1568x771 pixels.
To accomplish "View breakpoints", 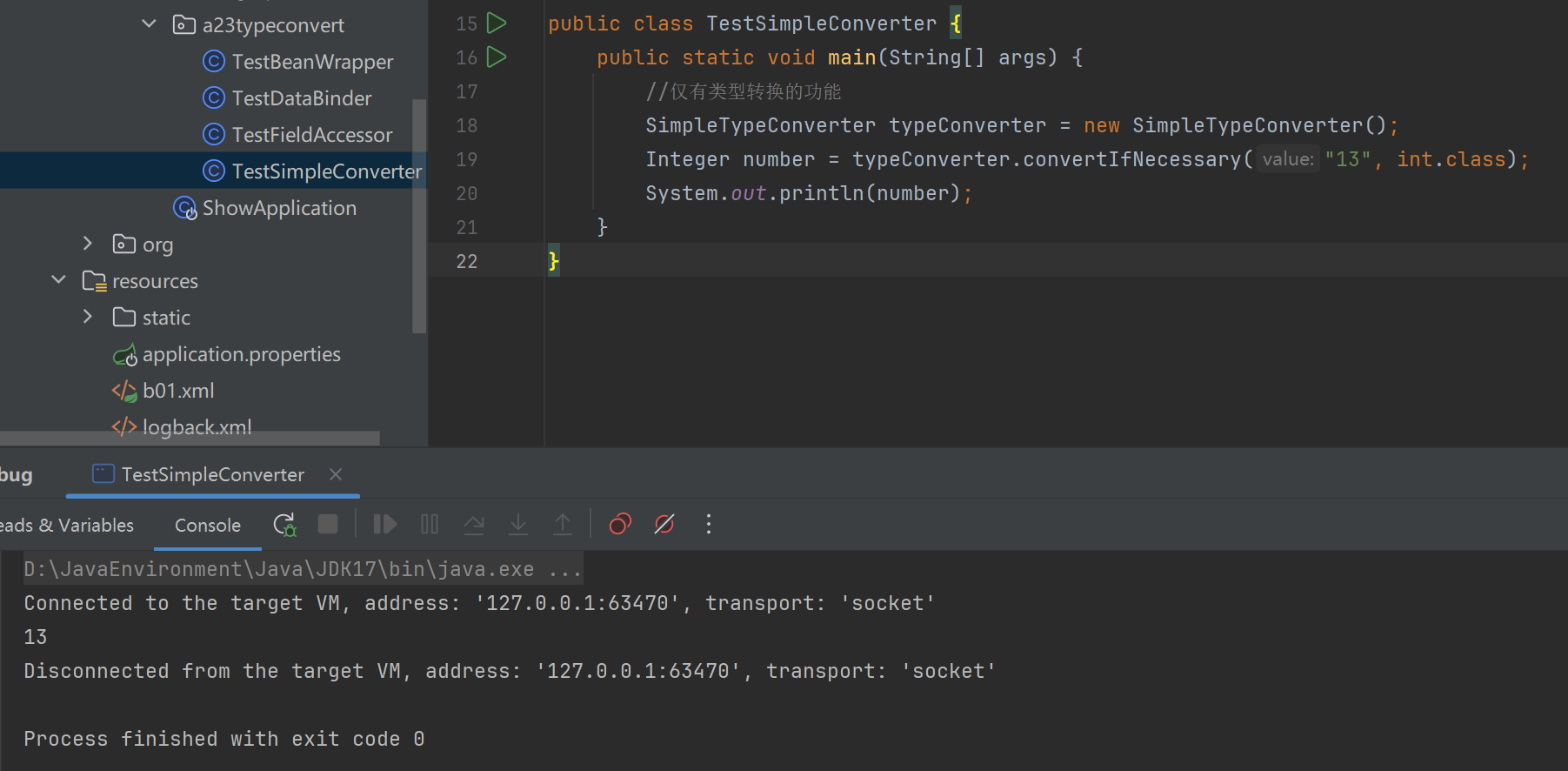I will (x=620, y=524).
